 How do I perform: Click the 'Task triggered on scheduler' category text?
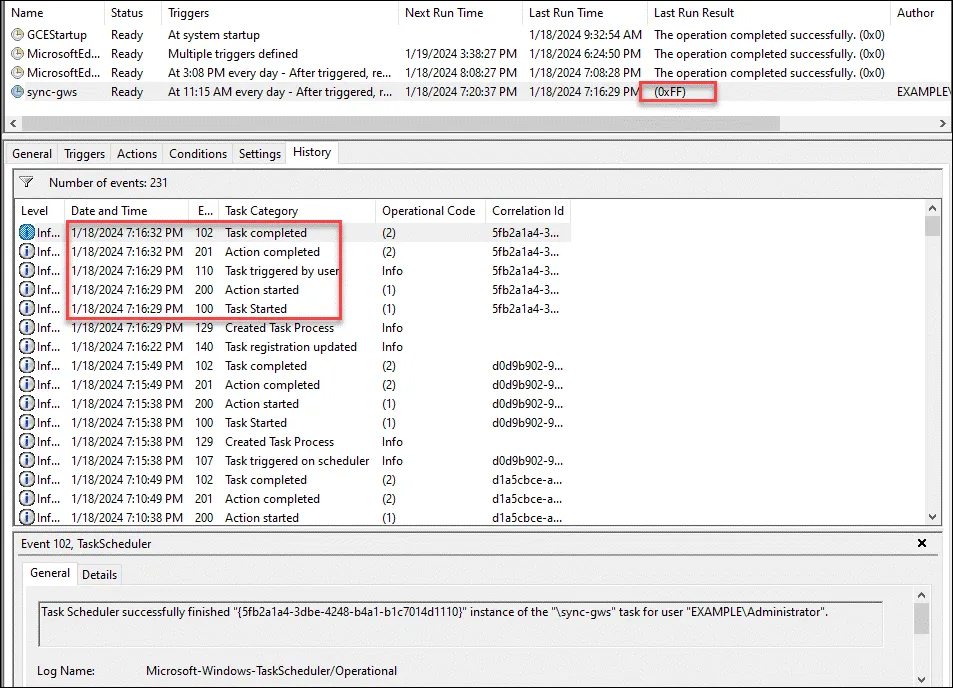297,461
